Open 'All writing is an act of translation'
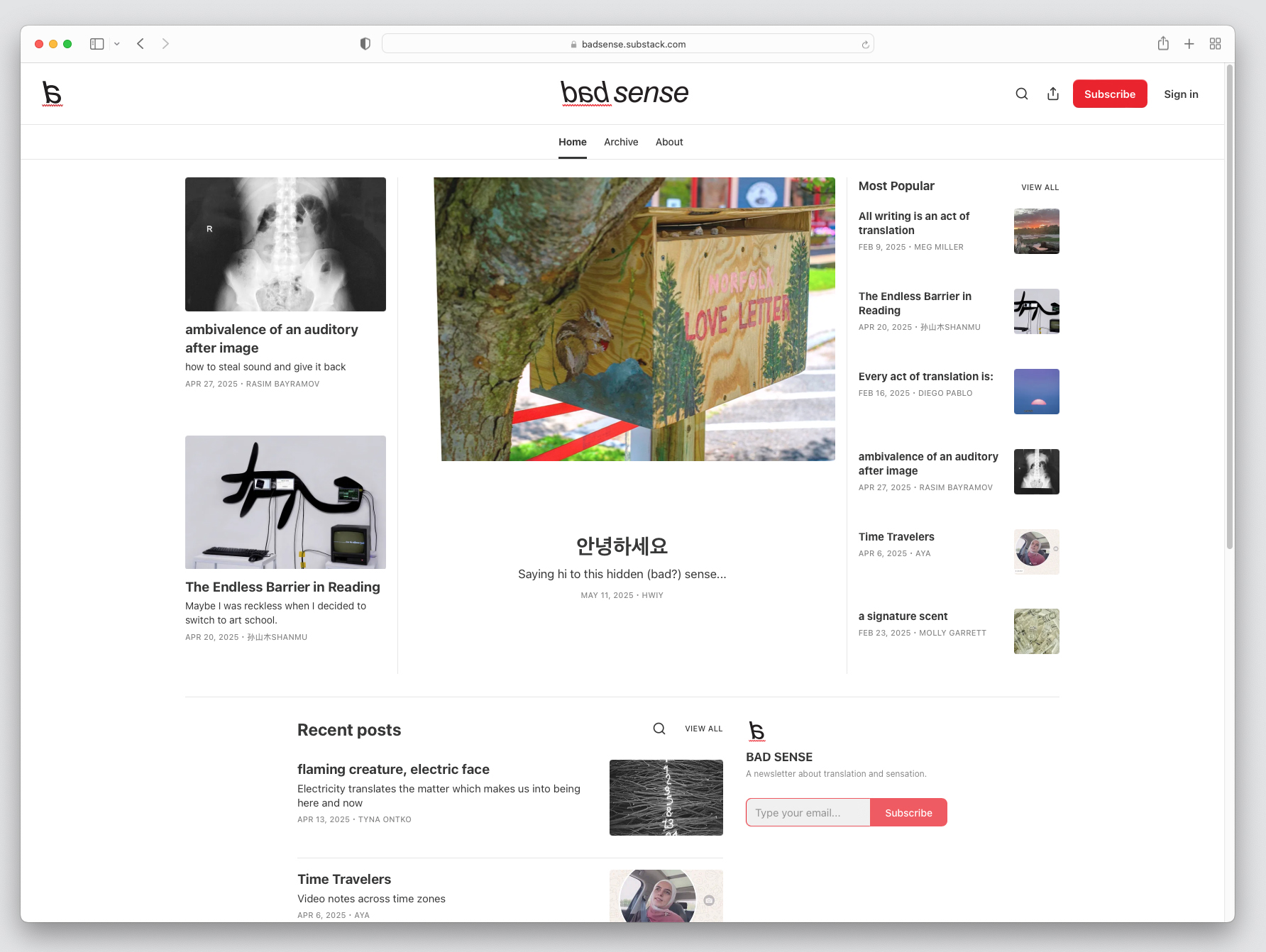Image resolution: width=1266 pixels, height=952 pixels. 913,223
